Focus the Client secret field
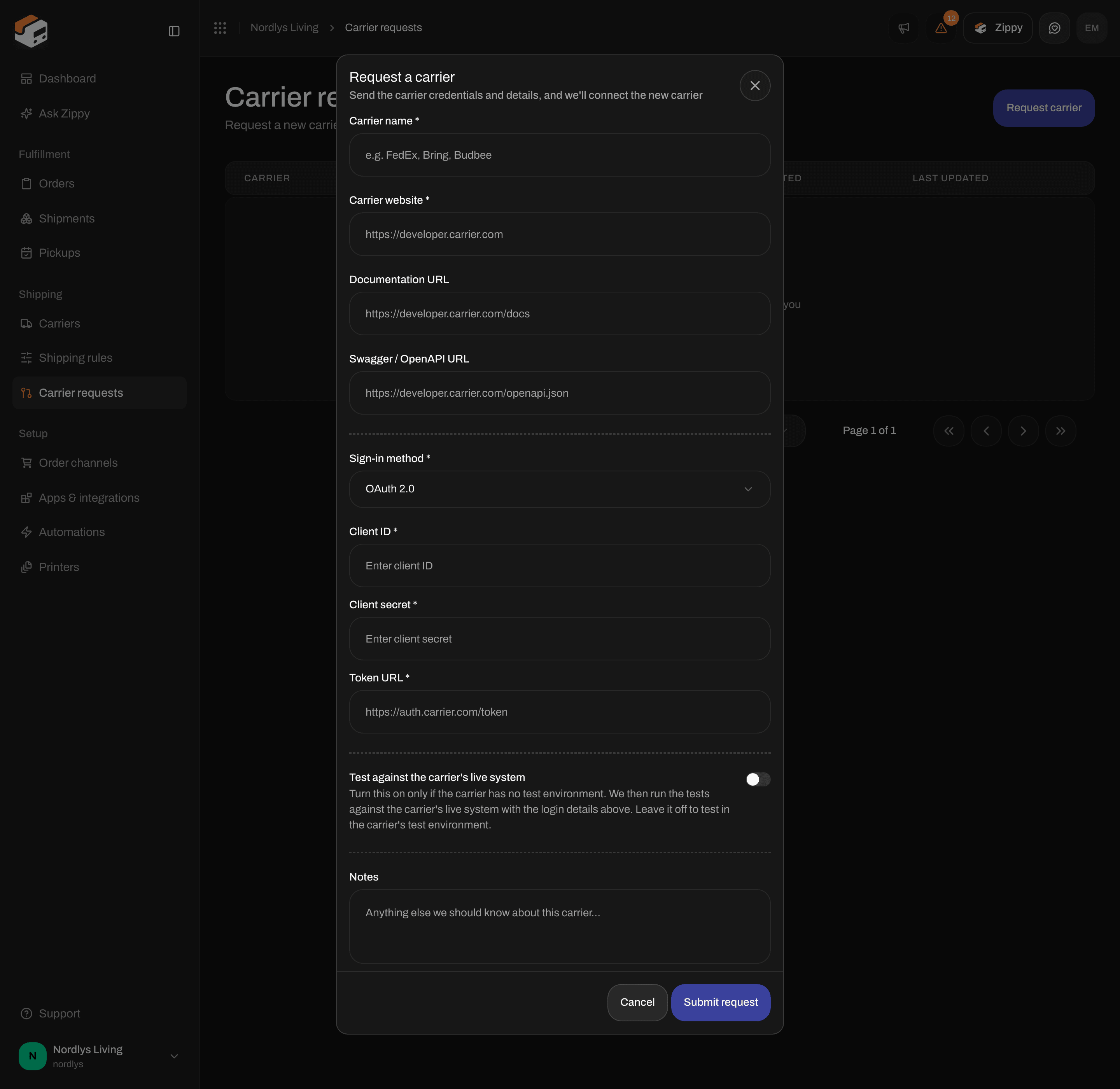The width and height of the screenshot is (1120, 1089). pyautogui.click(x=560, y=639)
